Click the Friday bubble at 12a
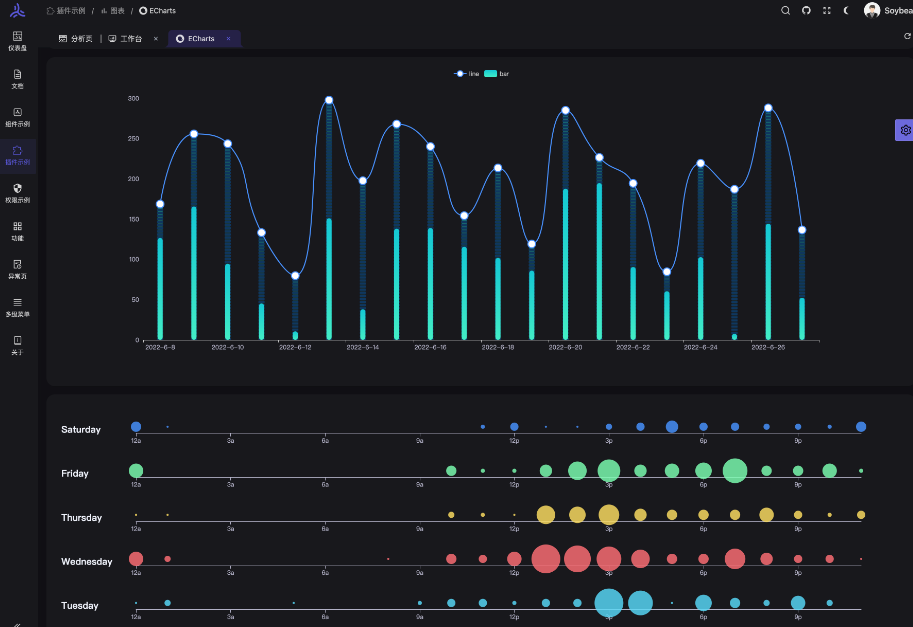This screenshot has height=627, width=913. (x=136, y=470)
